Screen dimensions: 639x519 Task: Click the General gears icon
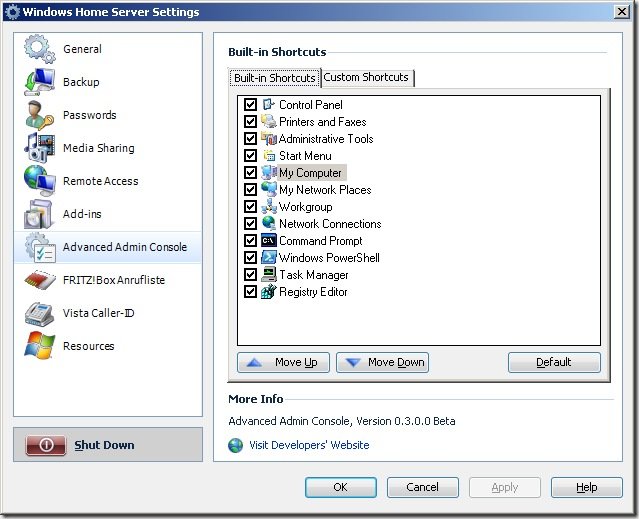coord(39,49)
